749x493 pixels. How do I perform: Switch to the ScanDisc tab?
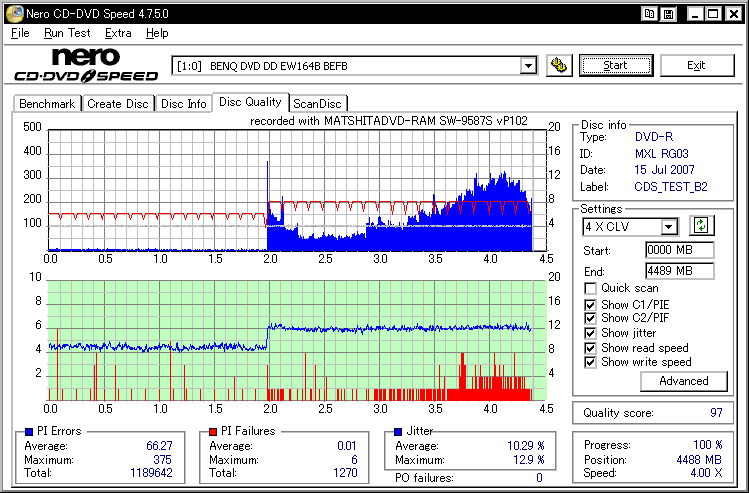tap(317, 104)
